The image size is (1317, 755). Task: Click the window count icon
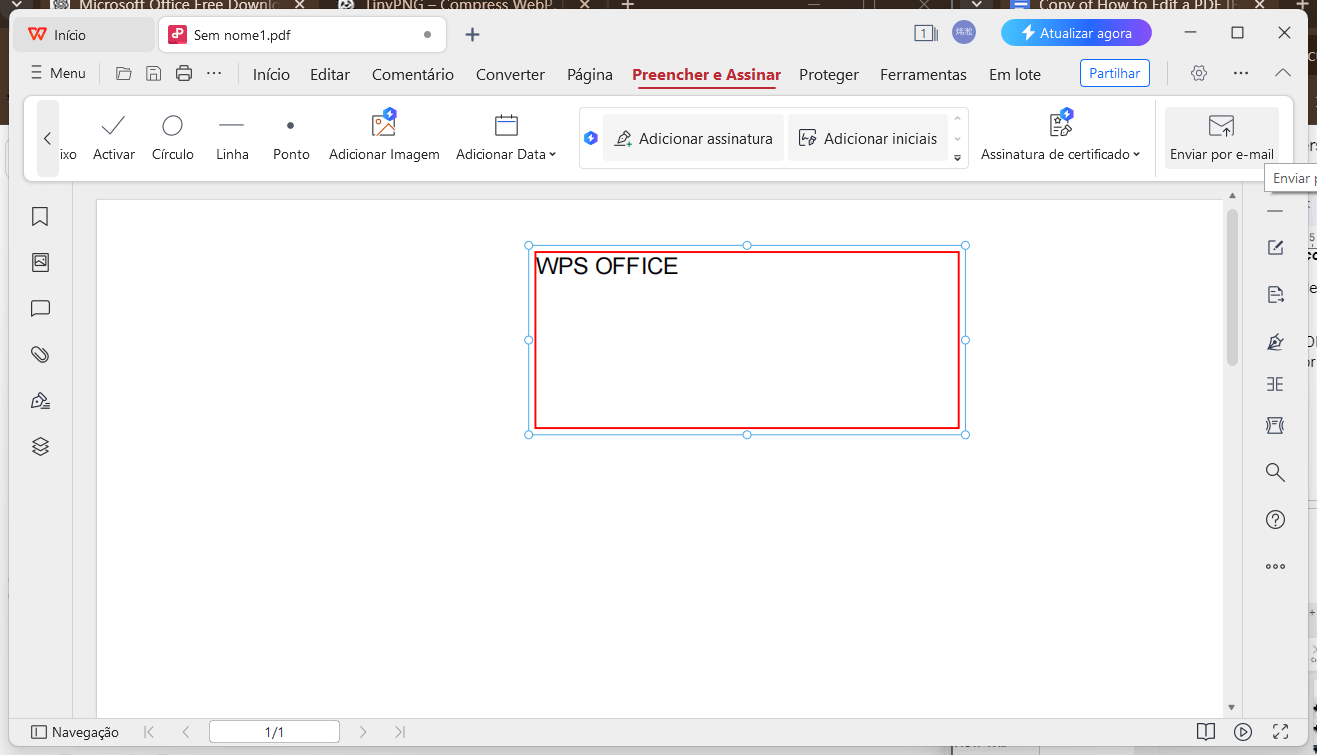925,33
